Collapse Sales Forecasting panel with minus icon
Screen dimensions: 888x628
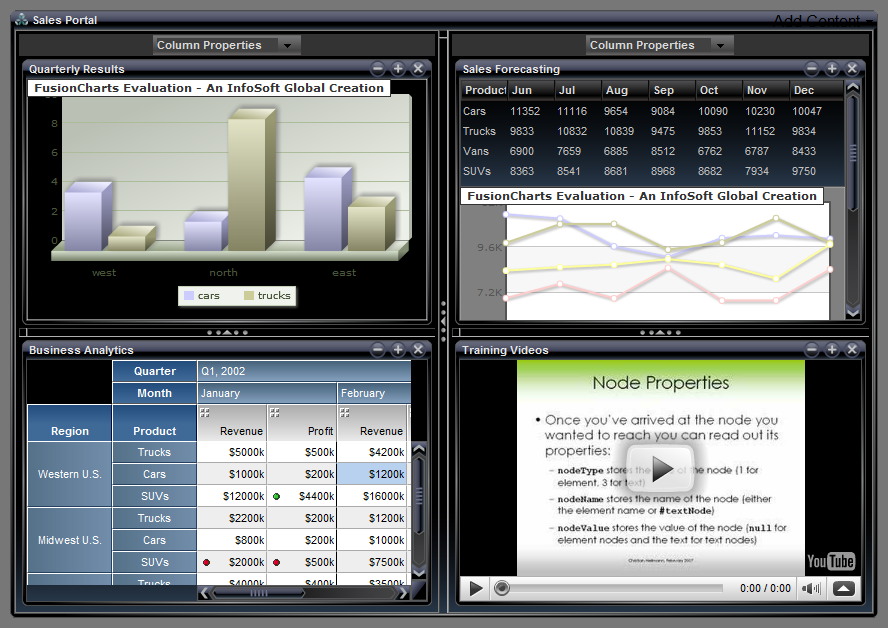[x=812, y=69]
